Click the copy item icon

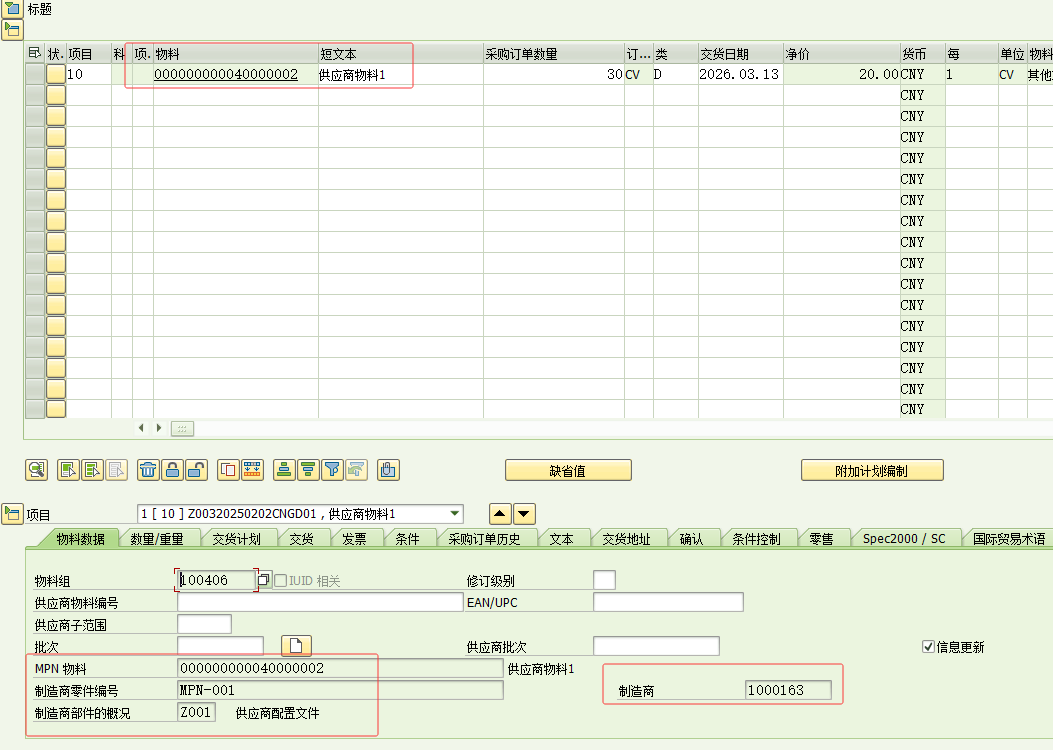pos(228,470)
